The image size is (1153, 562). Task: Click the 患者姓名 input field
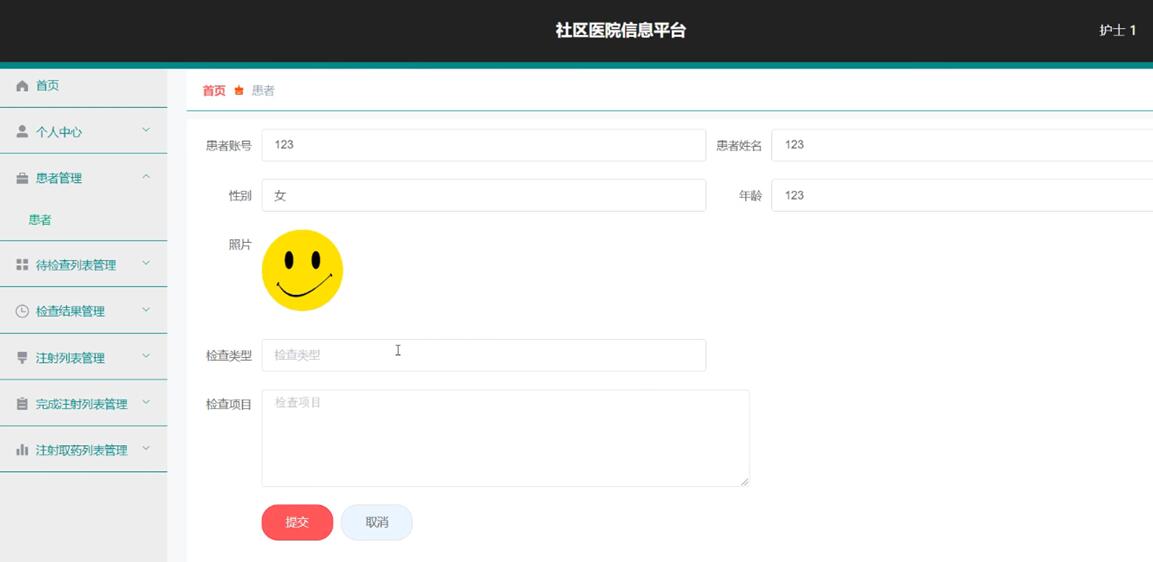pos(962,145)
